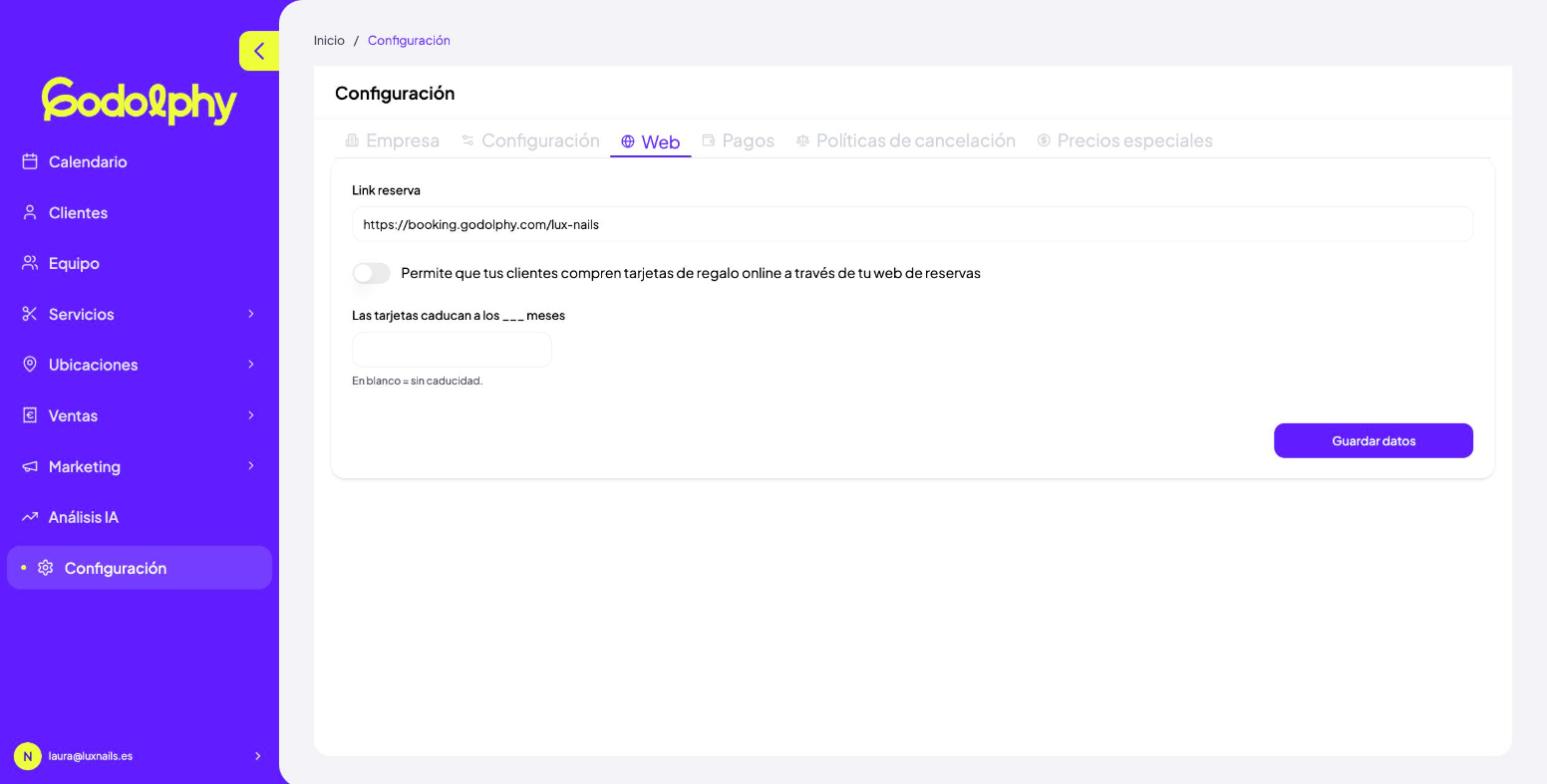1547x784 pixels.
Task: Go to Equipo in the sidebar
Action: coord(139,264)
